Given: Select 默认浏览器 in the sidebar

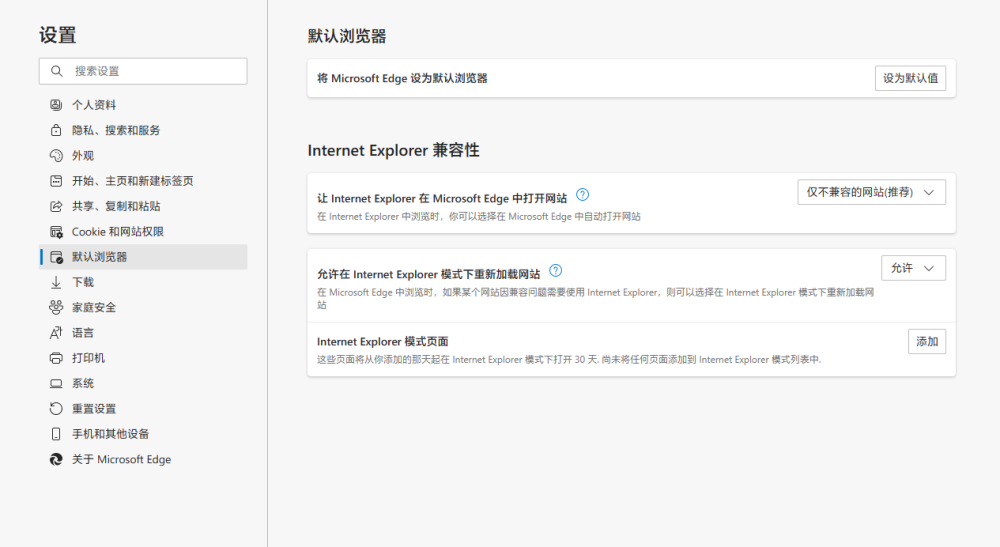Looking at the screenshot, I should point(143,257).
